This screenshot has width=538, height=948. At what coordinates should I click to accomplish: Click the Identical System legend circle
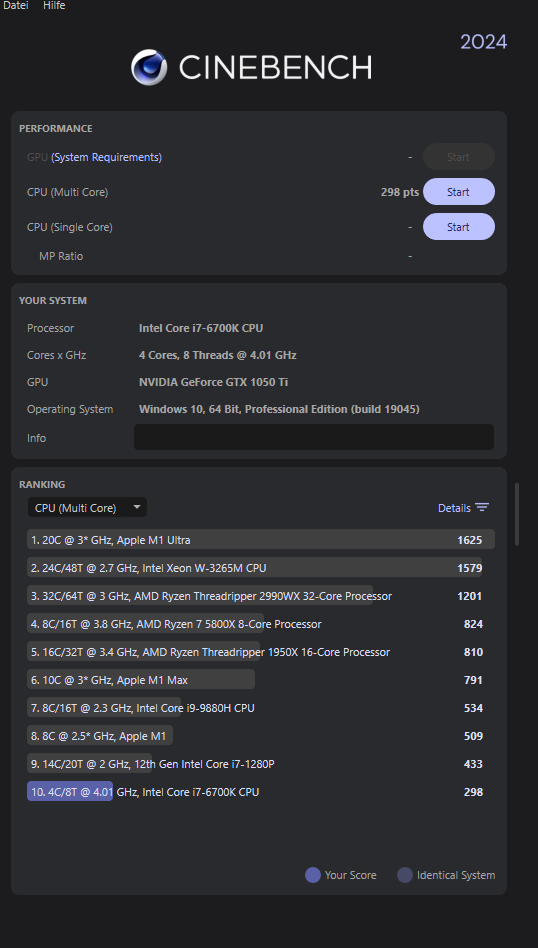point(405,875)
